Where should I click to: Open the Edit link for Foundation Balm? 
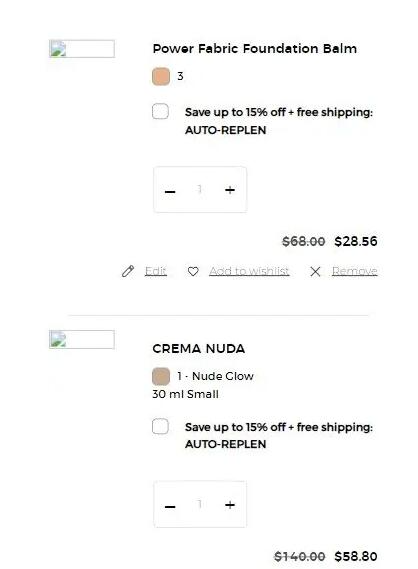156,271
